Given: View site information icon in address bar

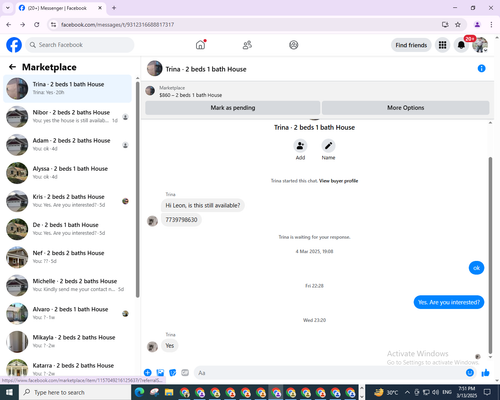Looking at the screenshot, I should click(x=53, y=24).
